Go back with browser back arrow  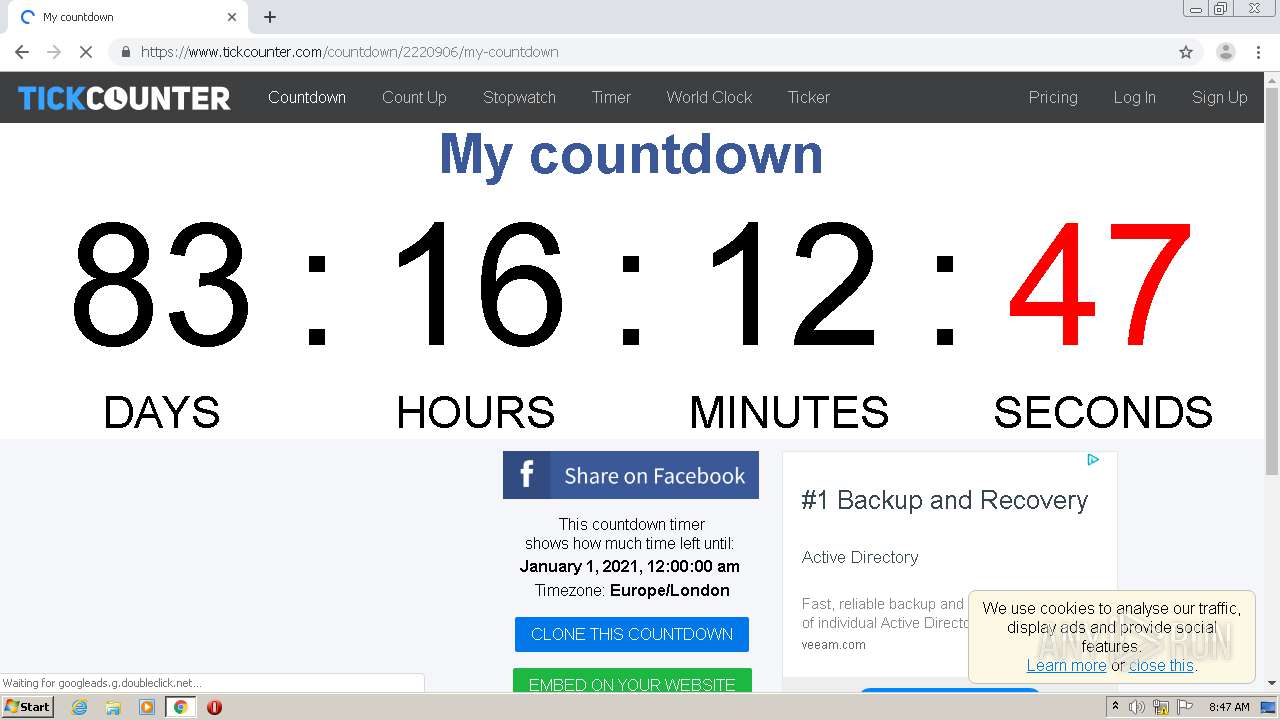22,52
